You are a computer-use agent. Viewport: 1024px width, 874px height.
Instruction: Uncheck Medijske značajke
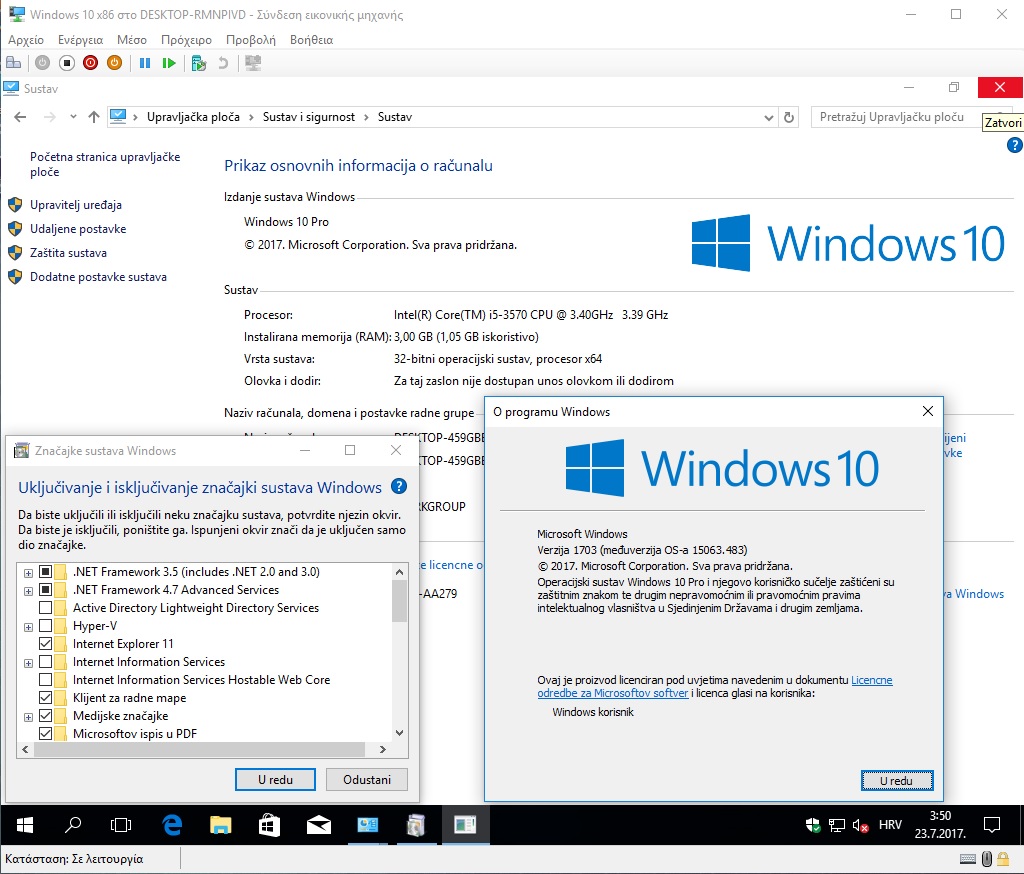tap(46, 716)
